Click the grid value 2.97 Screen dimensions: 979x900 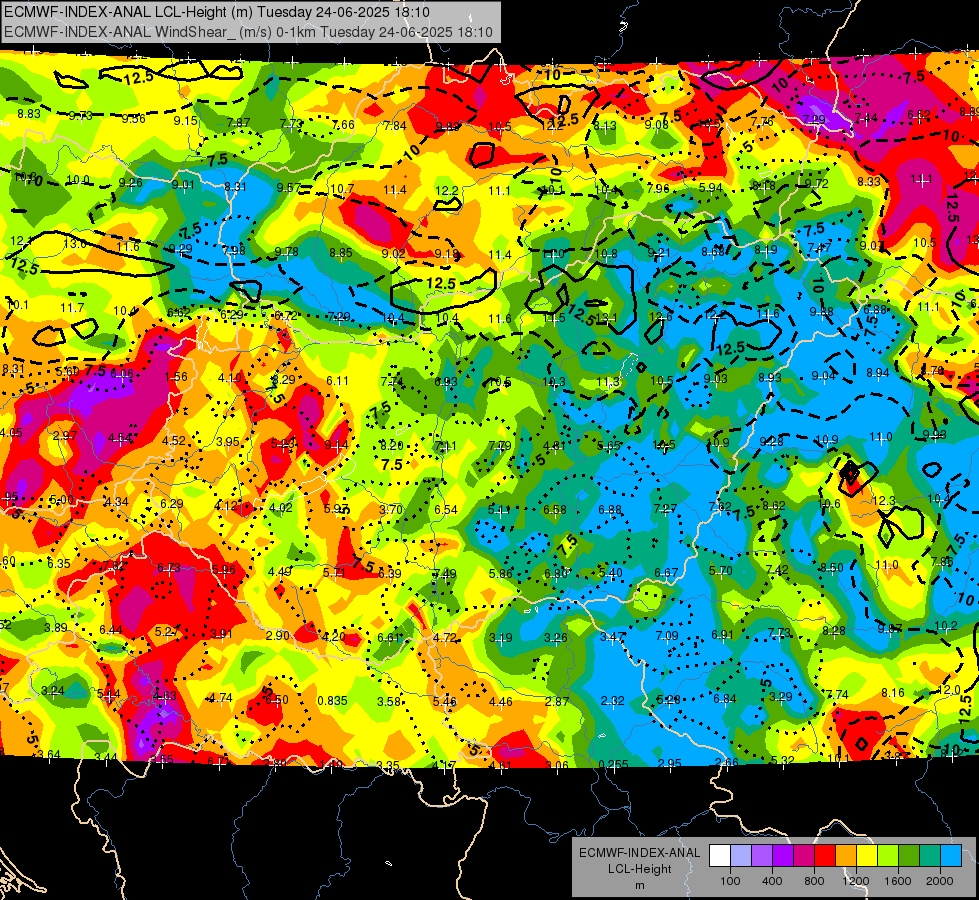coord(65,436)
